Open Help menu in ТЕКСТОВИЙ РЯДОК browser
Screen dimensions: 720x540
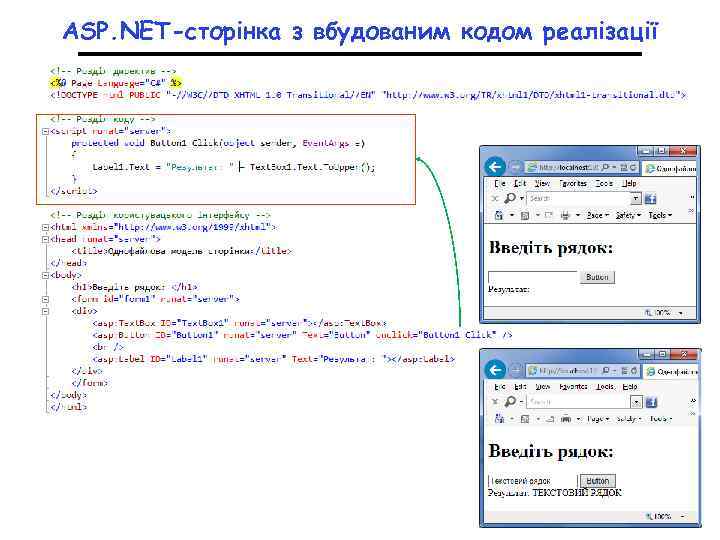(x=630, y=387)
